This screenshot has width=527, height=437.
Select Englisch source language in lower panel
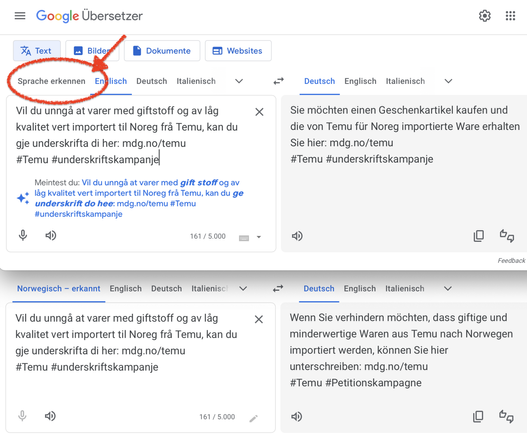126,288
